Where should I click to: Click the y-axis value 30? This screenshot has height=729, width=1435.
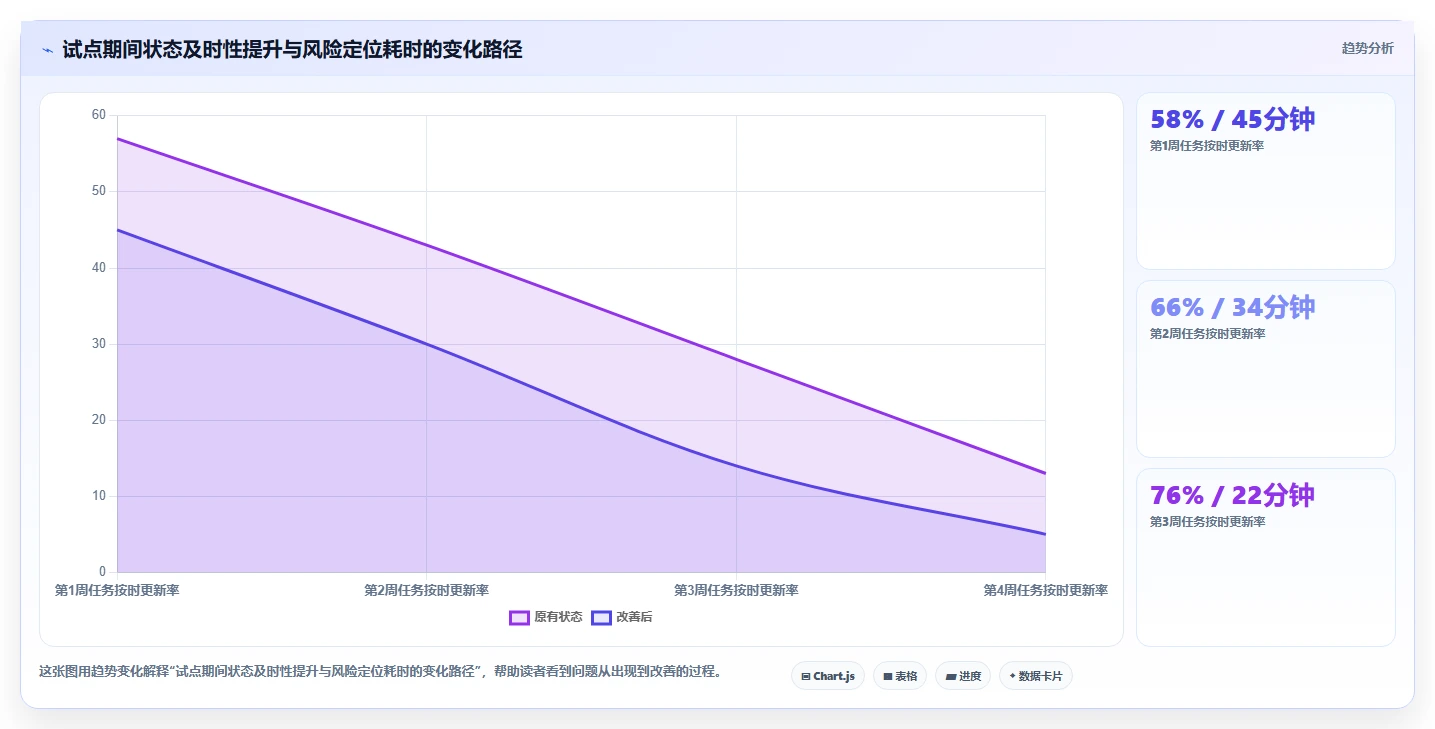pos(98,344)
